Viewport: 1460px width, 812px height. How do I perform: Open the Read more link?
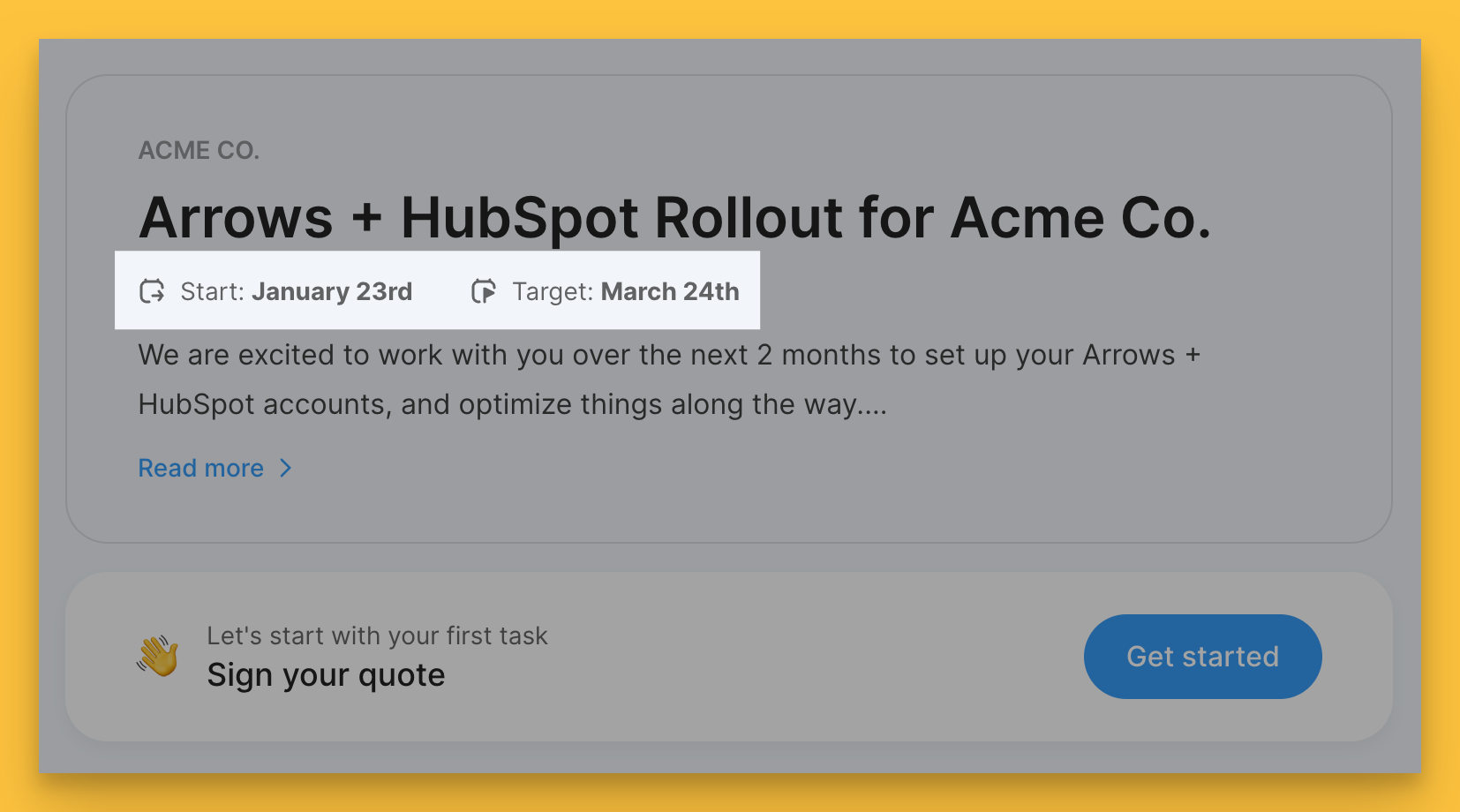(x=201, y=468)
